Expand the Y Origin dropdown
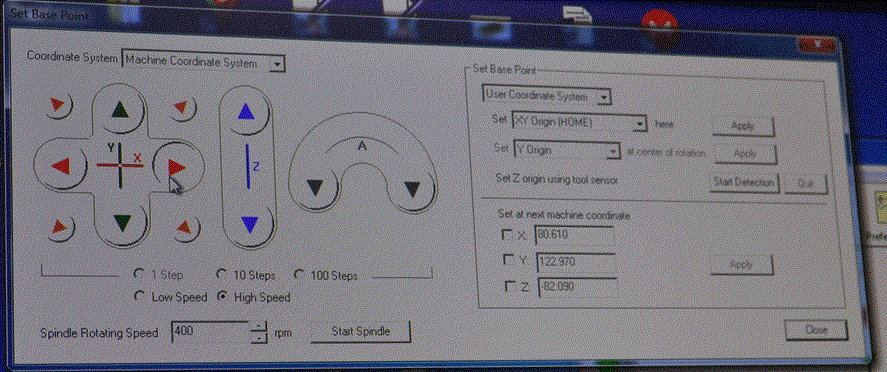 [x=613, y=151]
